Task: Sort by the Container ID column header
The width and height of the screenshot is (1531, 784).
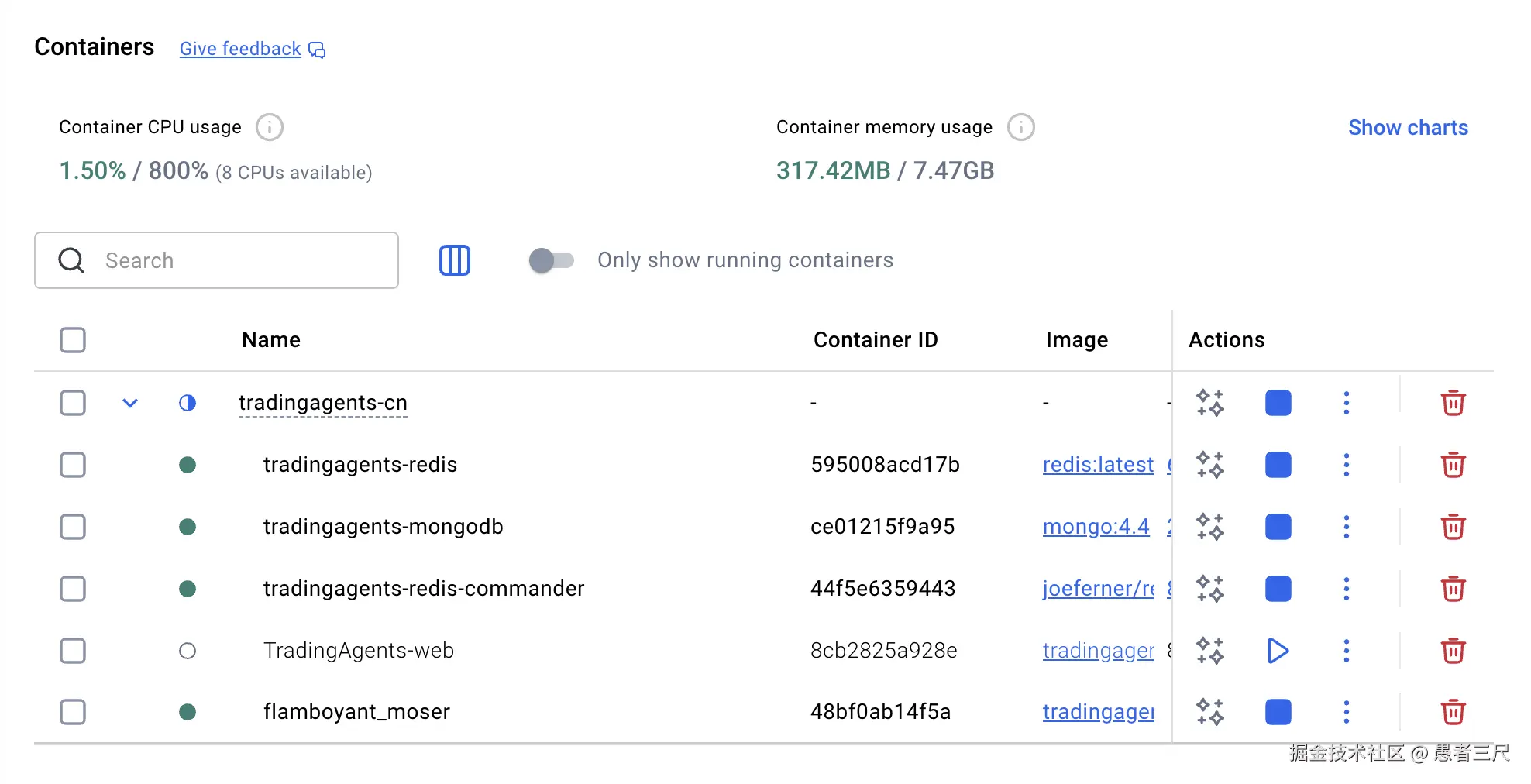Action: (876, 340)
